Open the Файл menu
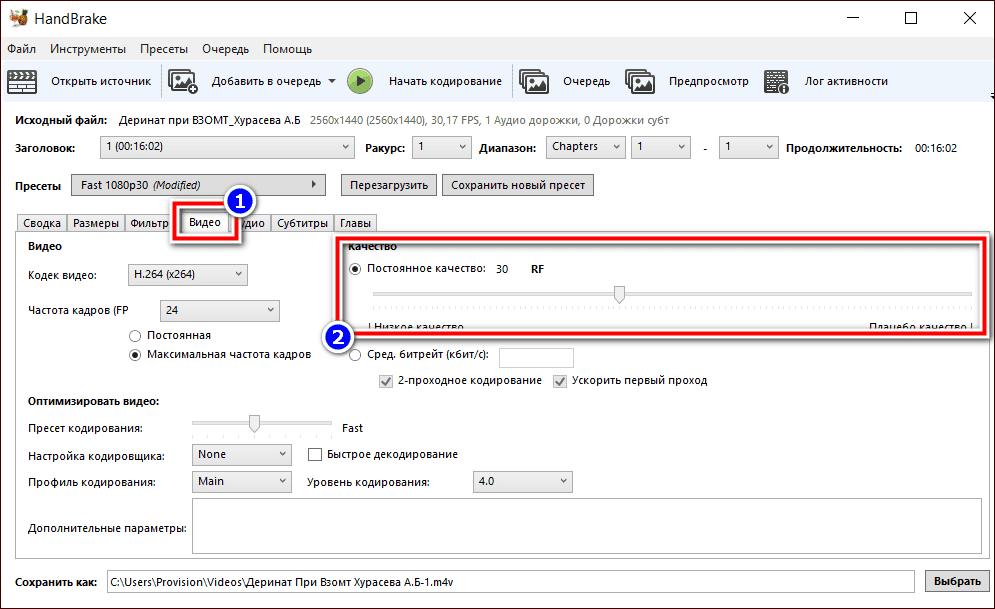This screenshot has height=609, width=995. point(22,49)
